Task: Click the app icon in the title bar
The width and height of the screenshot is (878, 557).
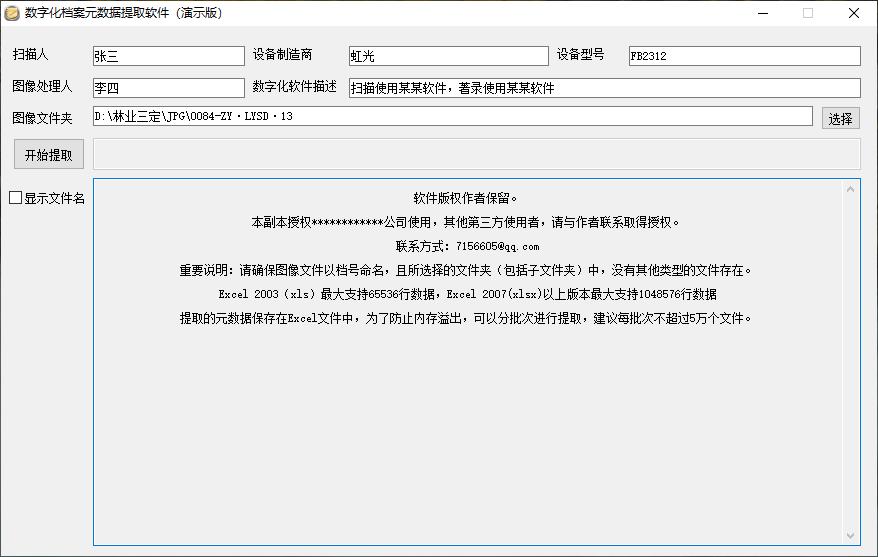Action: click(12, 13)
